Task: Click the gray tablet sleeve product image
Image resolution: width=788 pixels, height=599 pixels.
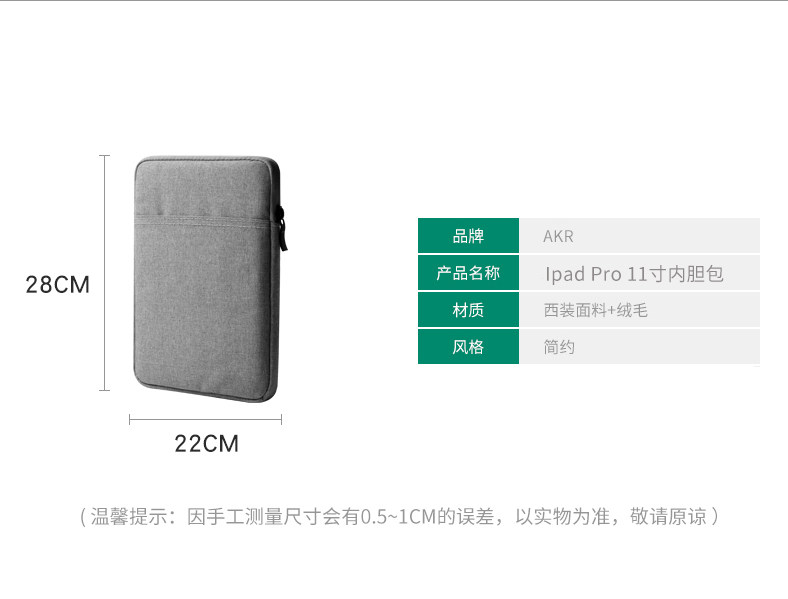Action: [x=210, y=279]
